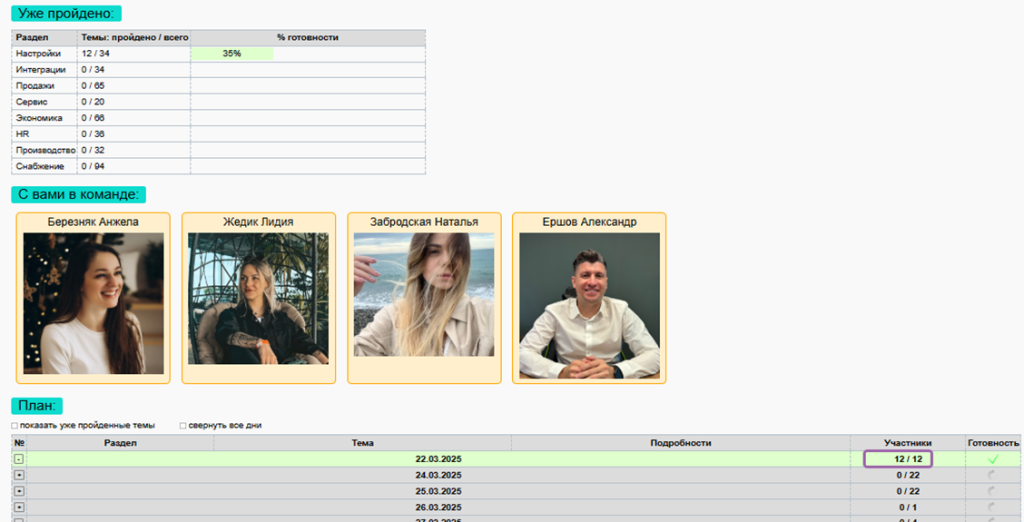Click the 35% green progress bar
1024x522 pixels.
232,53
